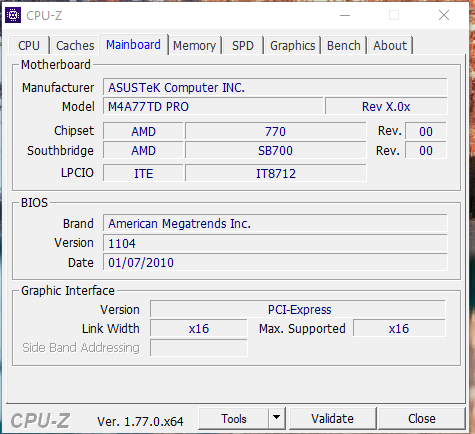This screenshot has width=475, height=434.
Task: Click the Chipset model 770 value
Action: 276,131
